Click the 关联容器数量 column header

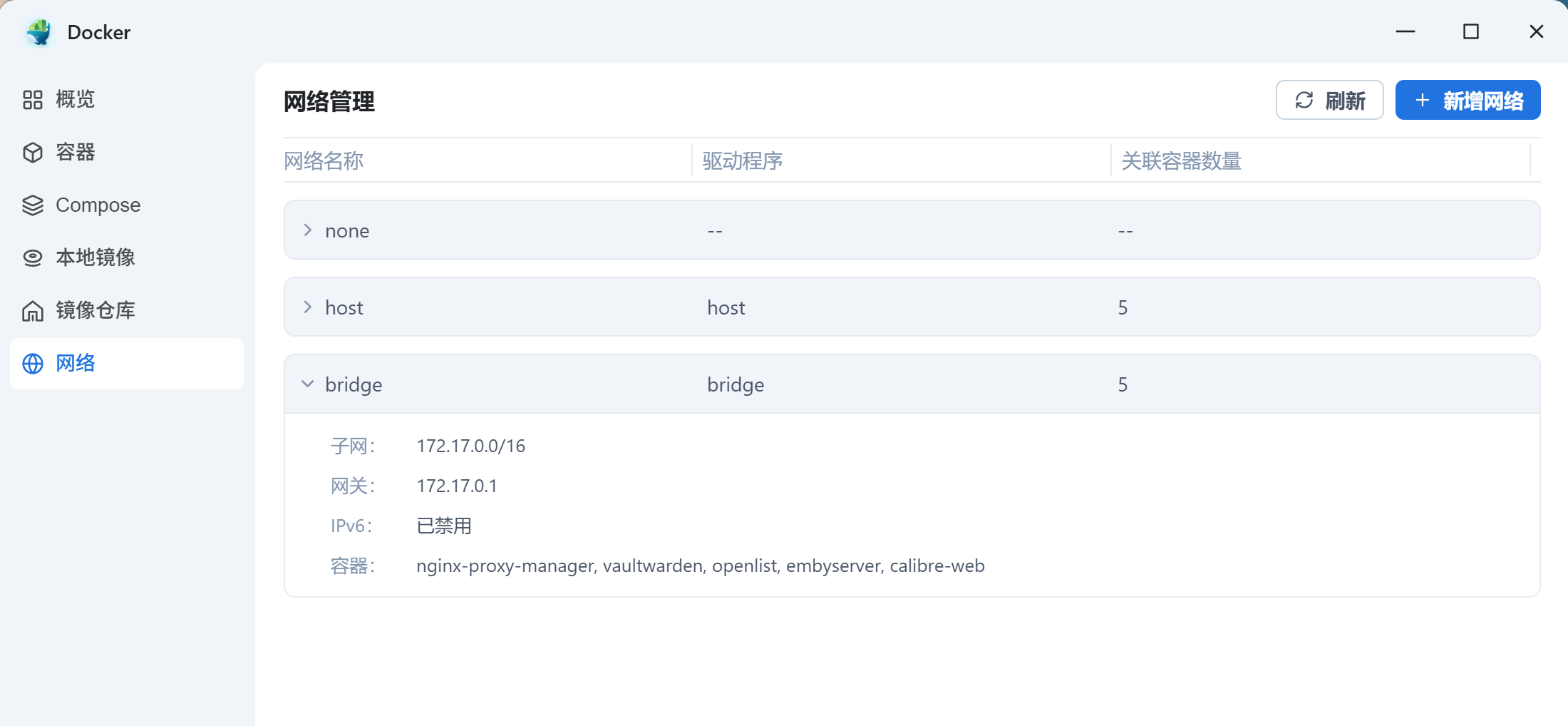coord(1182,161)
